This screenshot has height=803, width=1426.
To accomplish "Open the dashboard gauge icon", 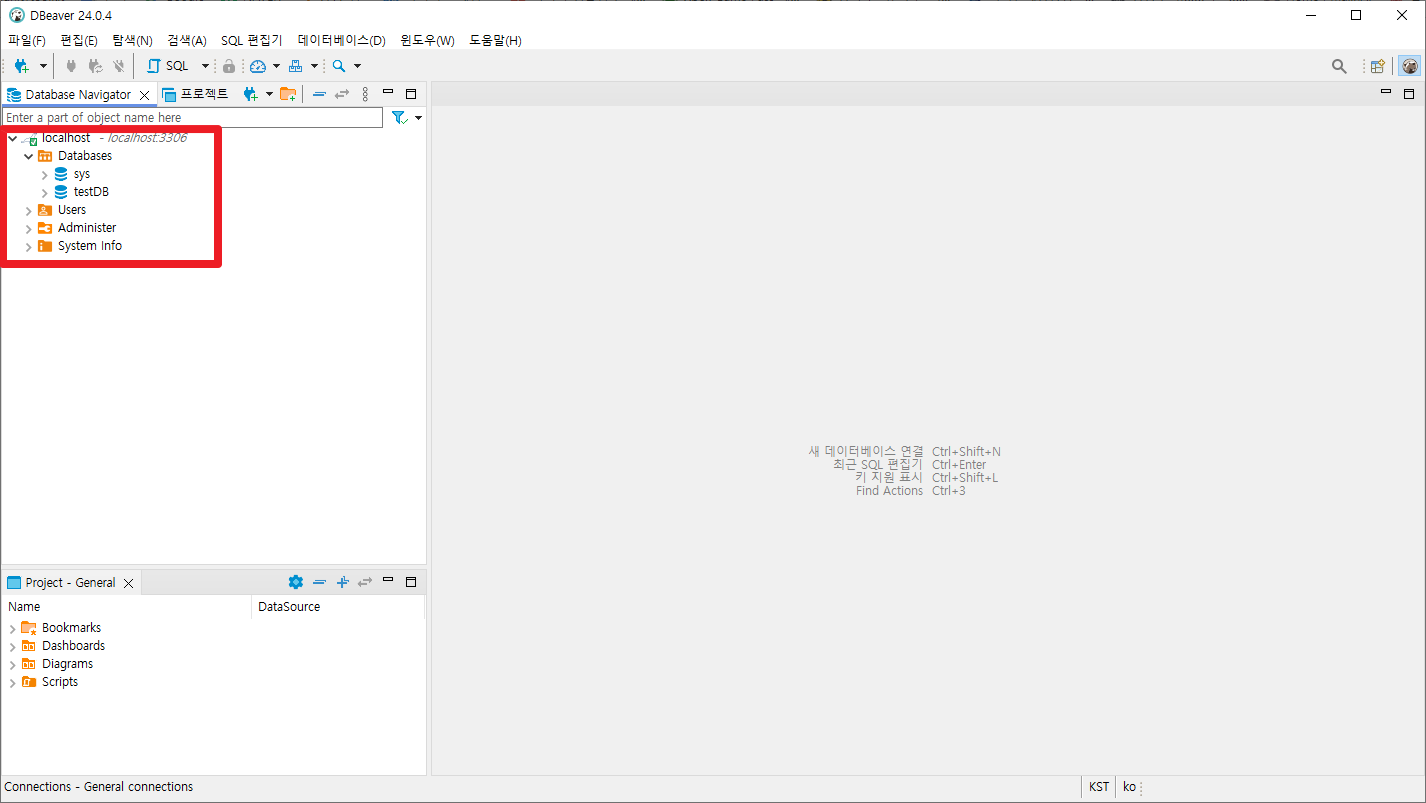I will point(258,66).
